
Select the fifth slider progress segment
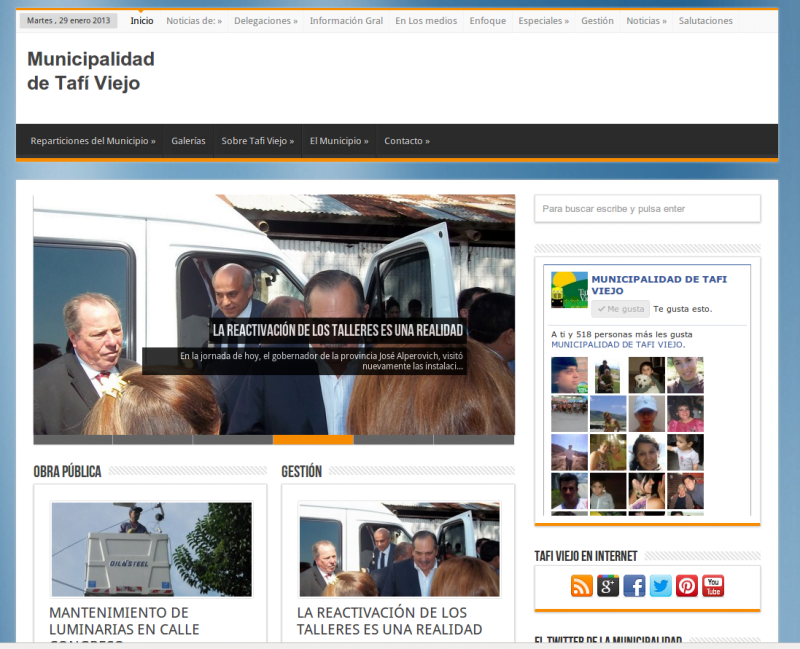tap(393, 440)
